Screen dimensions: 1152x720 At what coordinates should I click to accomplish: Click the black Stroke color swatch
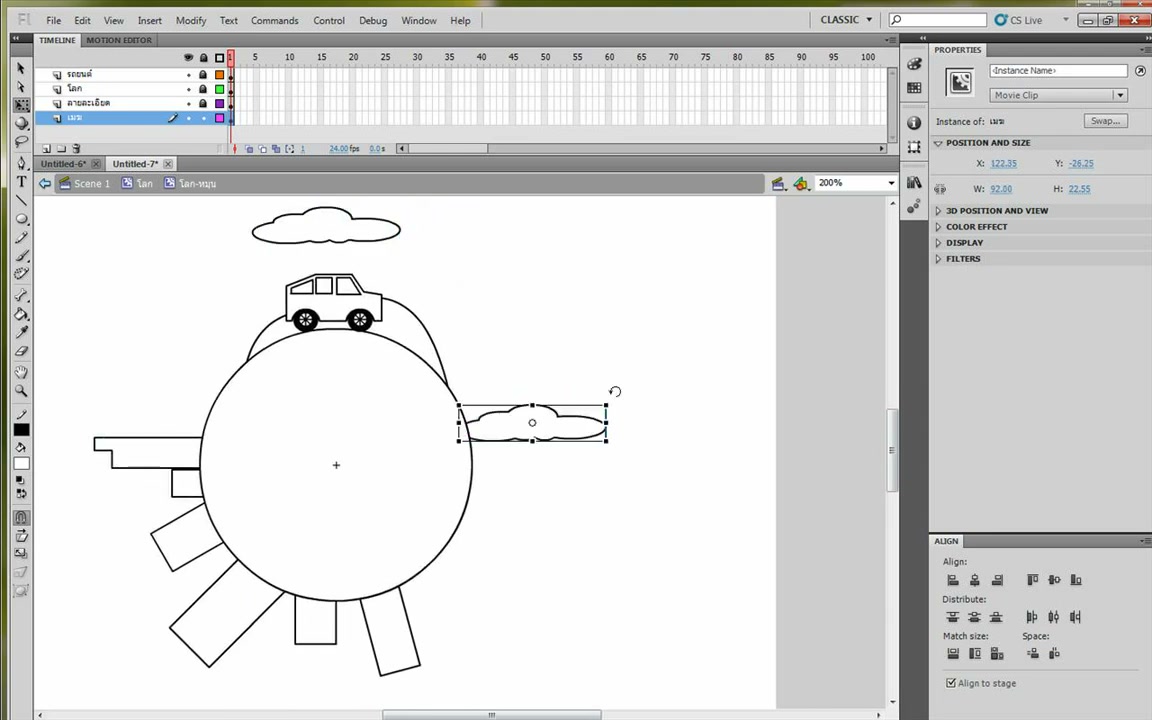[x=21, y=430]
